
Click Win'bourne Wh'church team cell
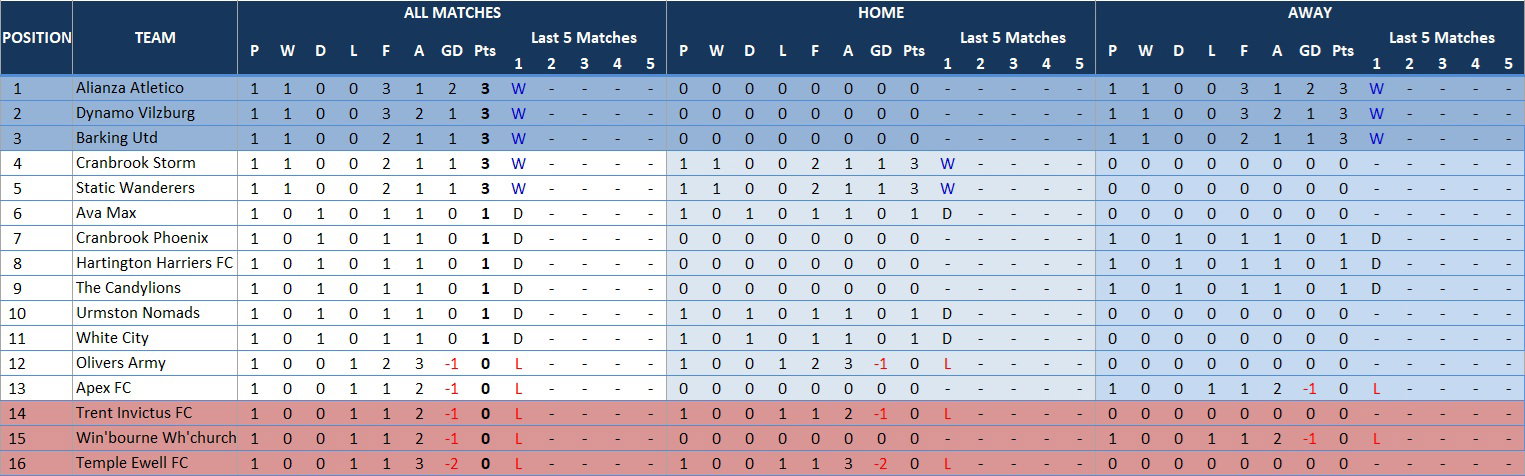tap(155, 438)
